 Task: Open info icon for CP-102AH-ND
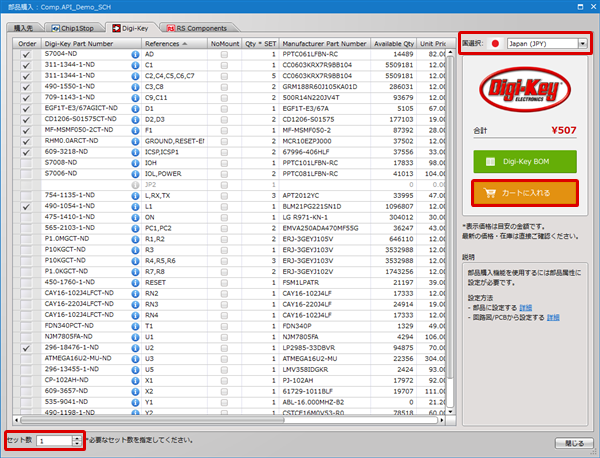tap(135, 381)
